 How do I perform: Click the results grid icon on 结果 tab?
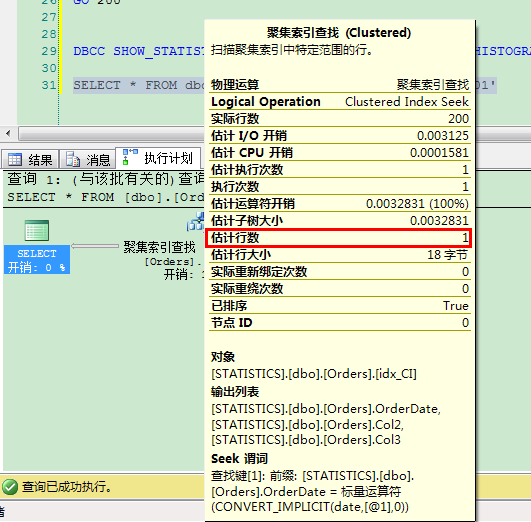15,160
